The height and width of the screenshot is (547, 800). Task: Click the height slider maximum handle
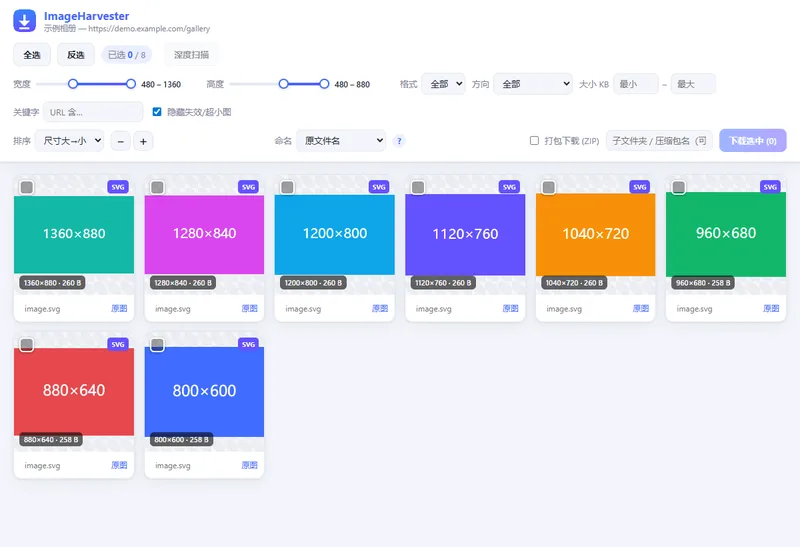[x=324, y=84]
